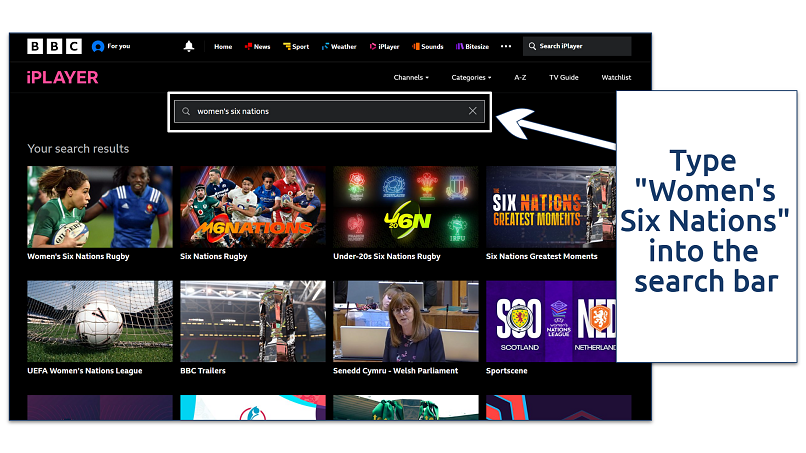Open the BBC Trailers thumbnail
806x453 pixels.
pyautogui.click(x=253, y=321)
